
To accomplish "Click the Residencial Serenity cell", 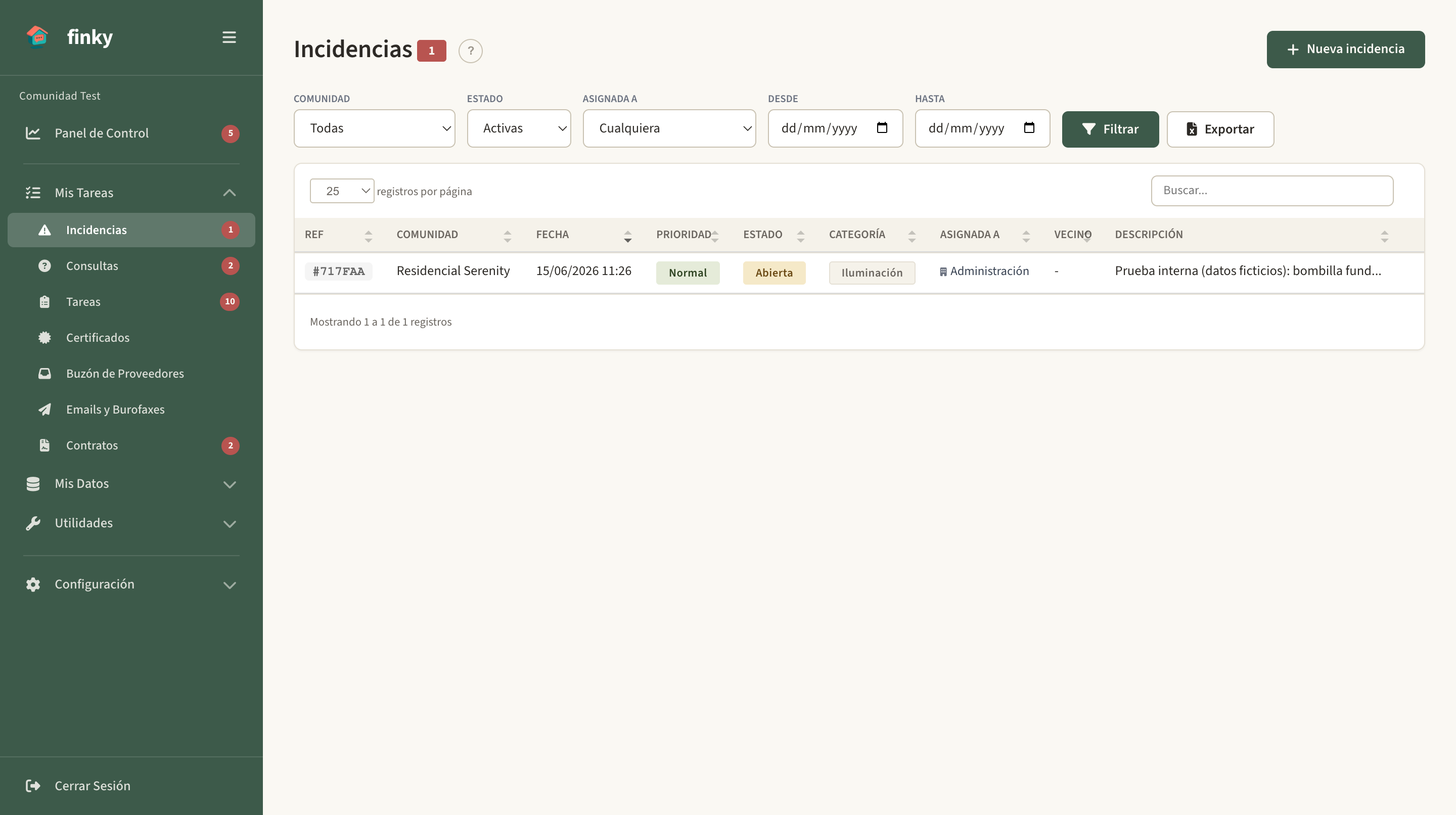I will 453,271.
